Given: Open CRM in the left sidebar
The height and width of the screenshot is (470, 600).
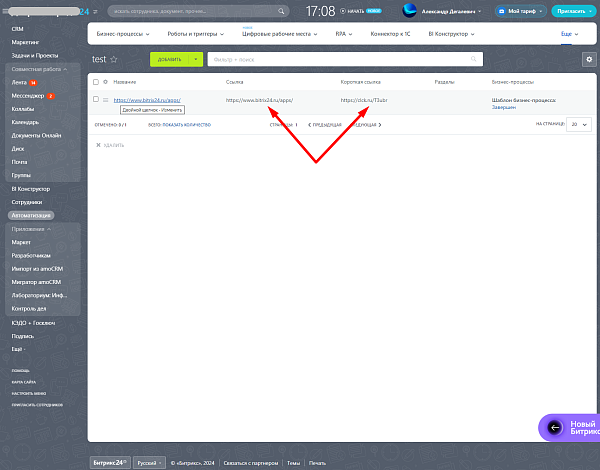Looking at the screenshot, I should pos(17,29).
